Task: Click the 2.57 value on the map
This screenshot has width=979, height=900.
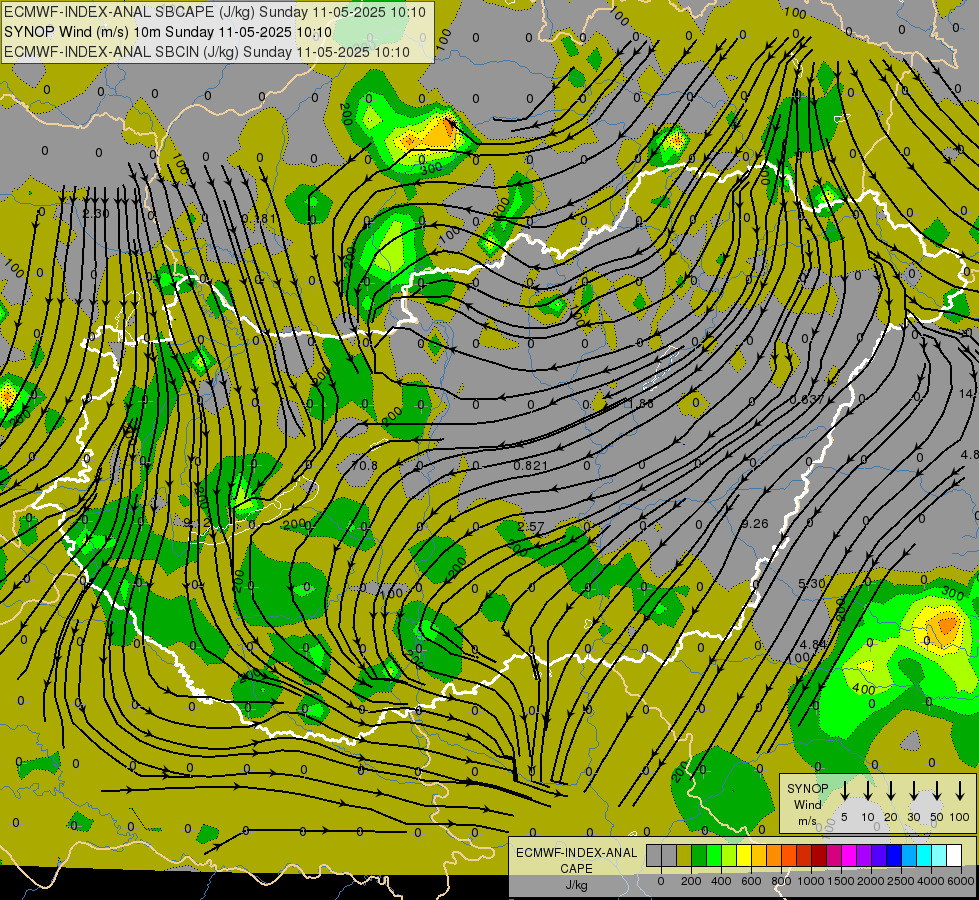Action: [x=531, y=527]
